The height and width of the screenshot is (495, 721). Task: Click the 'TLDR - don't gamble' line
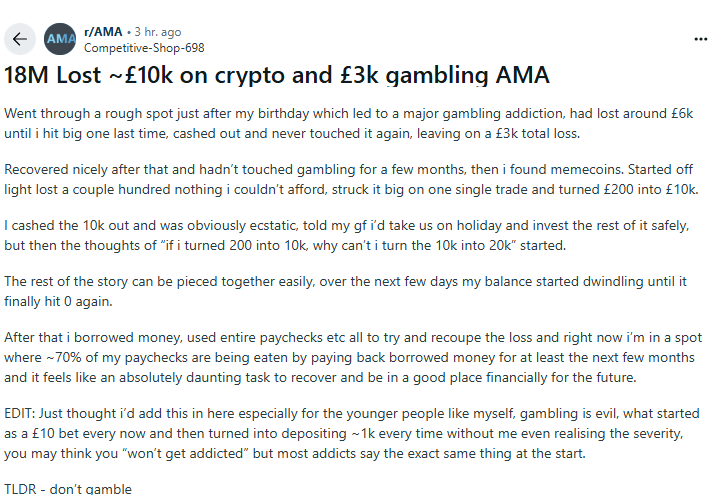(68, 489)
